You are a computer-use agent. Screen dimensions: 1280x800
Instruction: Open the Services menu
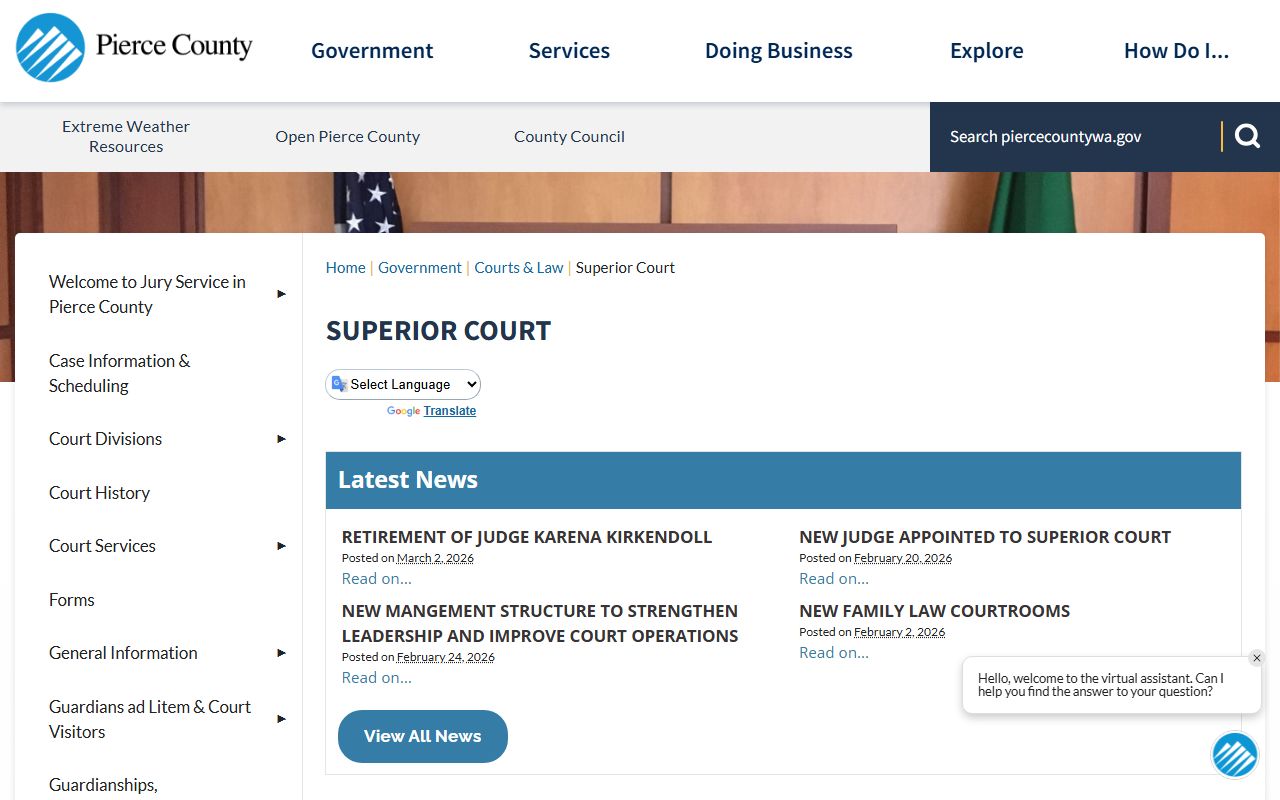pyautogui.click(x=569, y=51)
